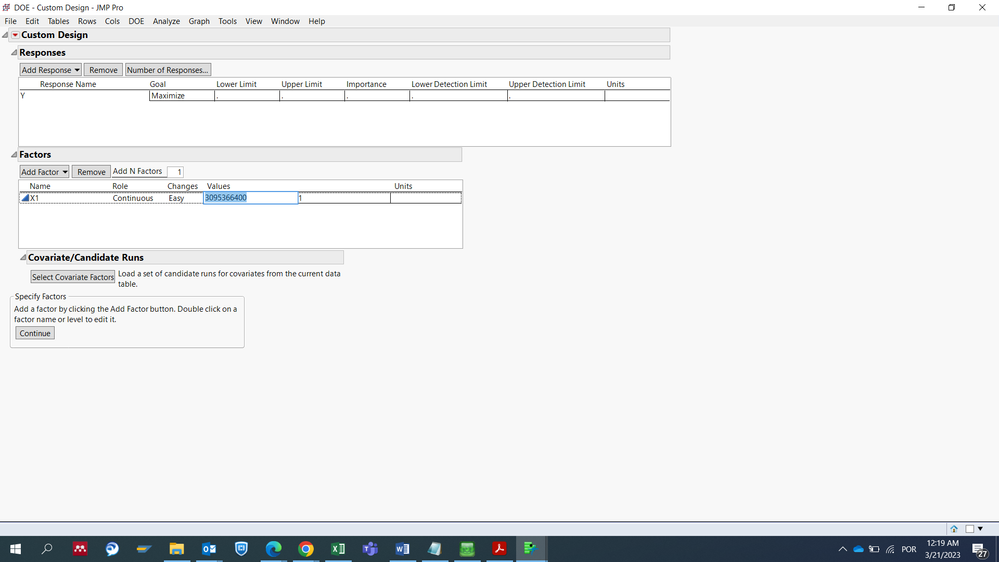
Task: Click the JMP home window icon in status bar
Action: pos(954,529)
